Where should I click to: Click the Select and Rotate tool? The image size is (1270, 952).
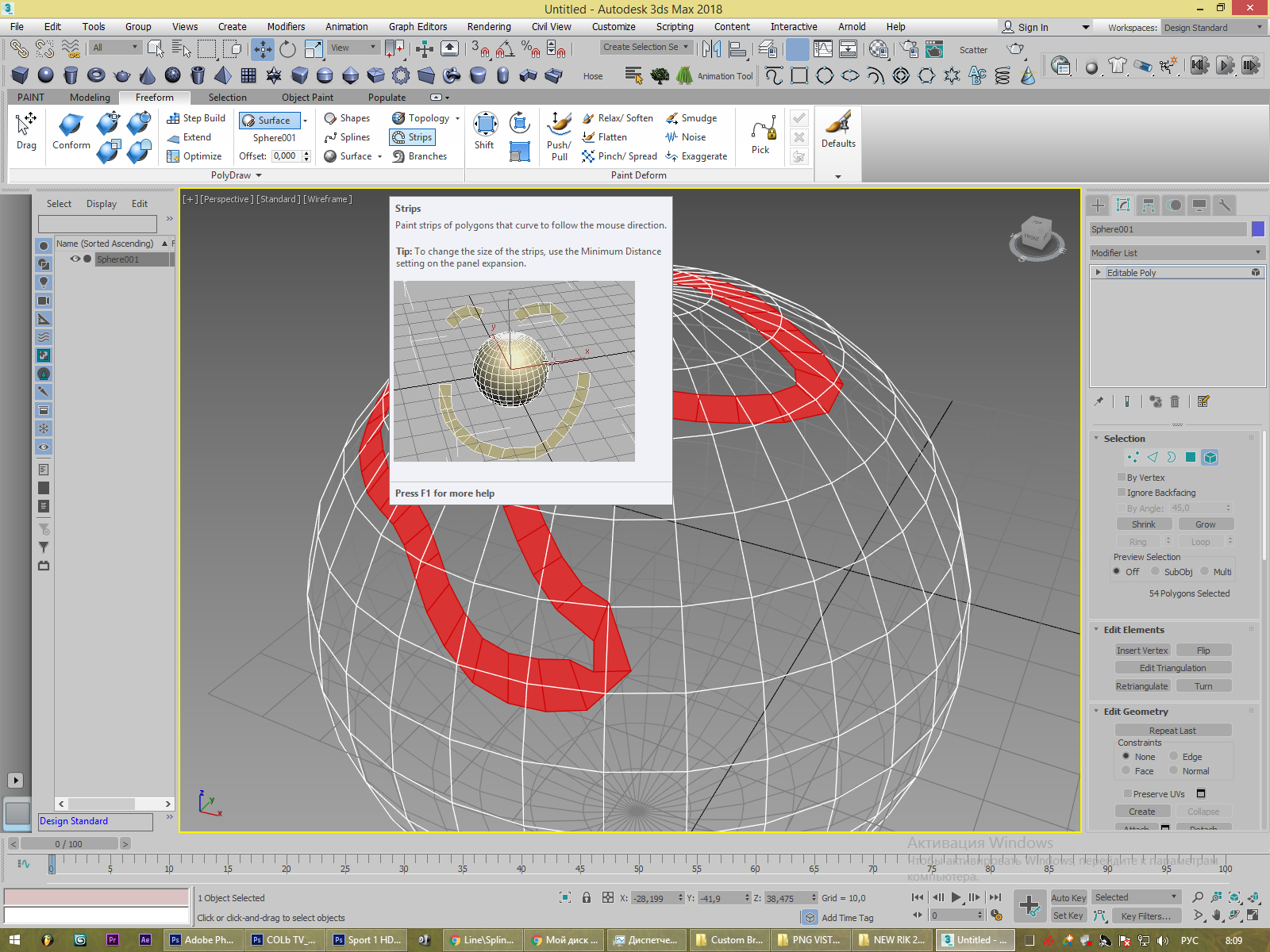tap(287, 49)
